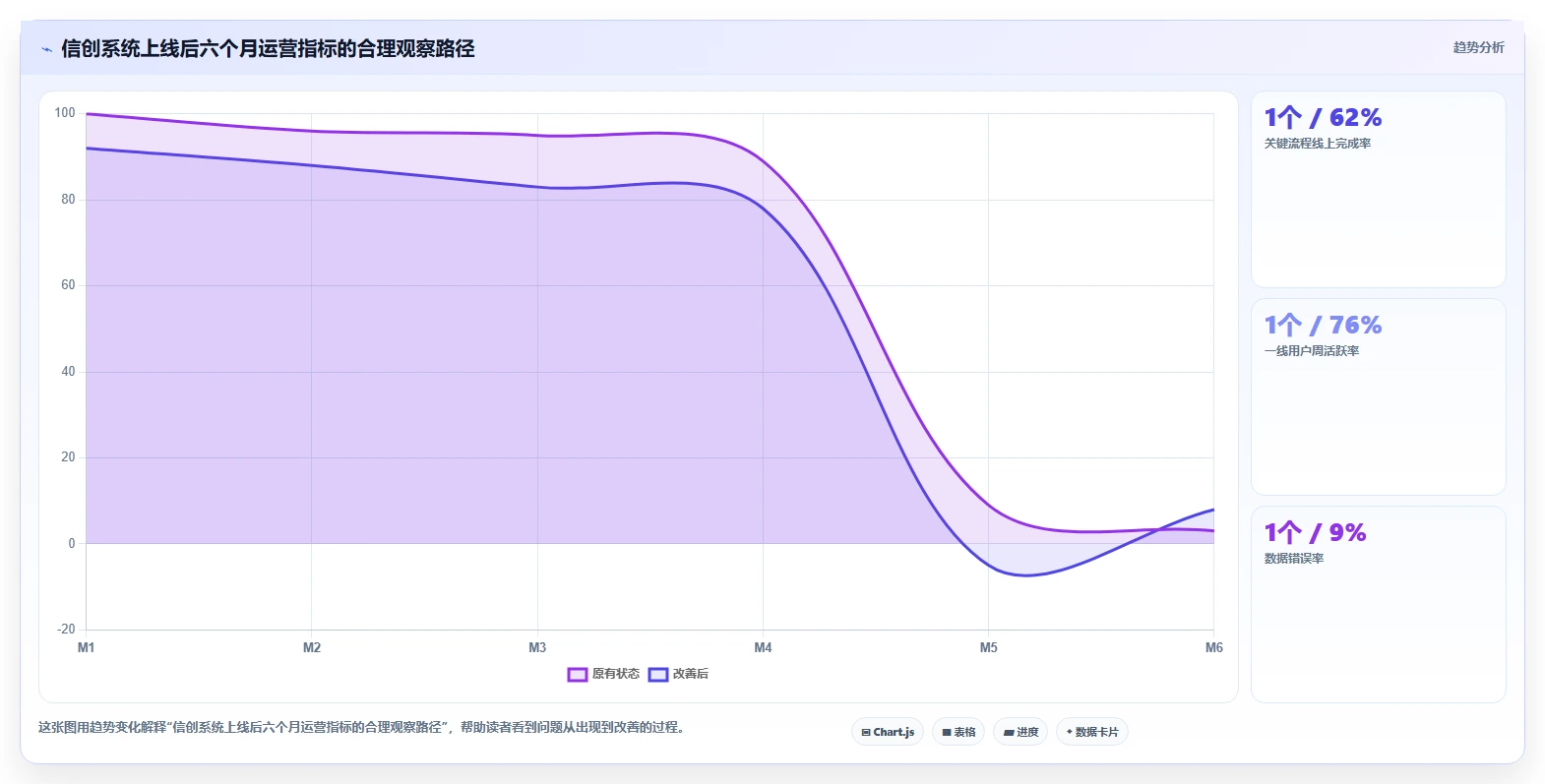Open the 一线用户周活跃率 76% card
Screen dimensions: 1545x784
[x=1378, y=397]
